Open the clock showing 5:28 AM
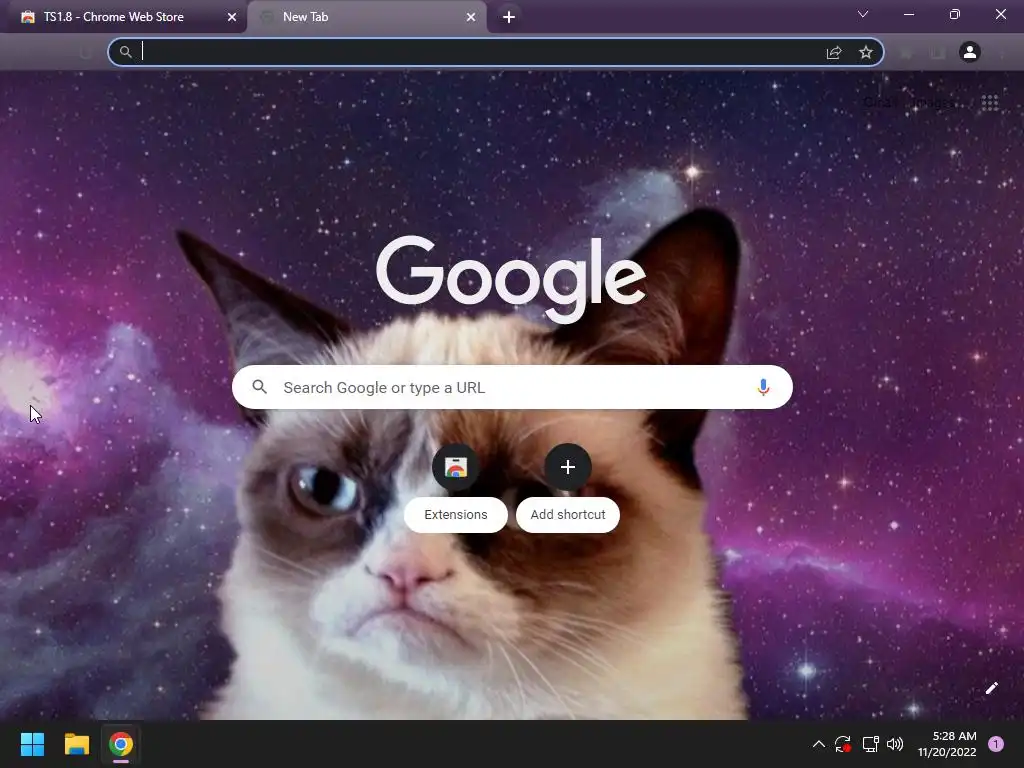The image size is (1024, 768). point(947,744)
